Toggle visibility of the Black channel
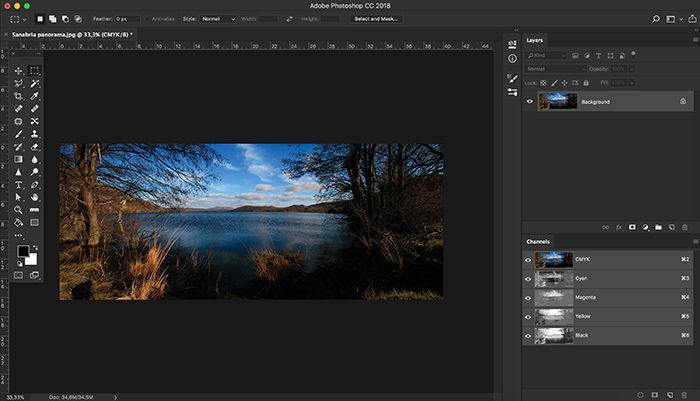Image resolution: width=700 pixels, height=401 pixels. coord(528,336)
